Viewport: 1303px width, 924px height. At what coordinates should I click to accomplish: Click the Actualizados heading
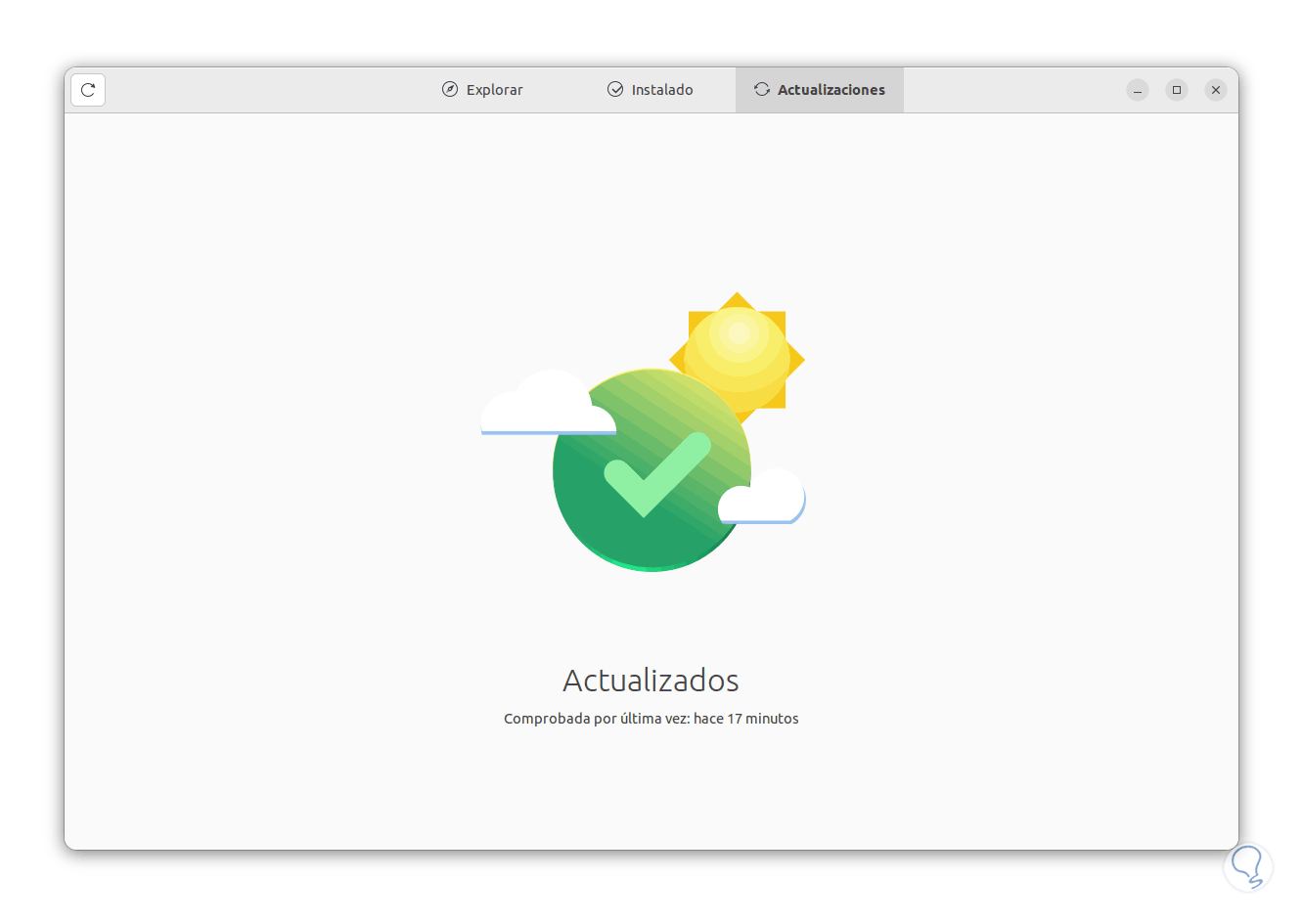click(x=651, y=681)
